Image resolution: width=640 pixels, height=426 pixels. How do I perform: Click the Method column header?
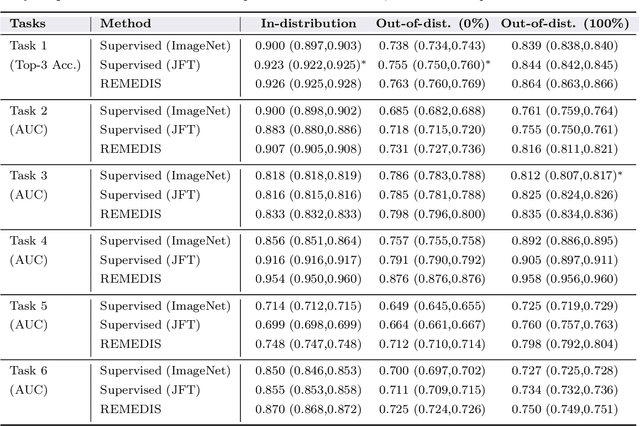pos(126,23)
